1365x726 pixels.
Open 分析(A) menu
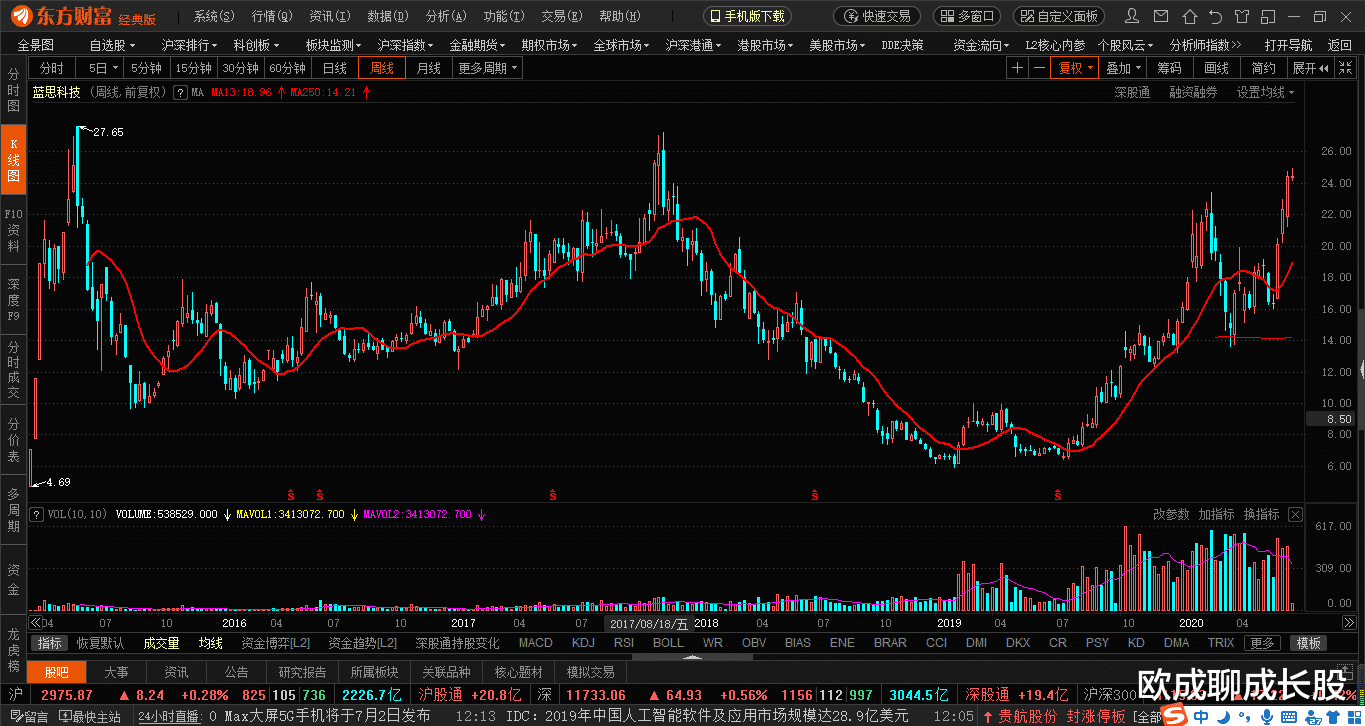click(445, 16)
